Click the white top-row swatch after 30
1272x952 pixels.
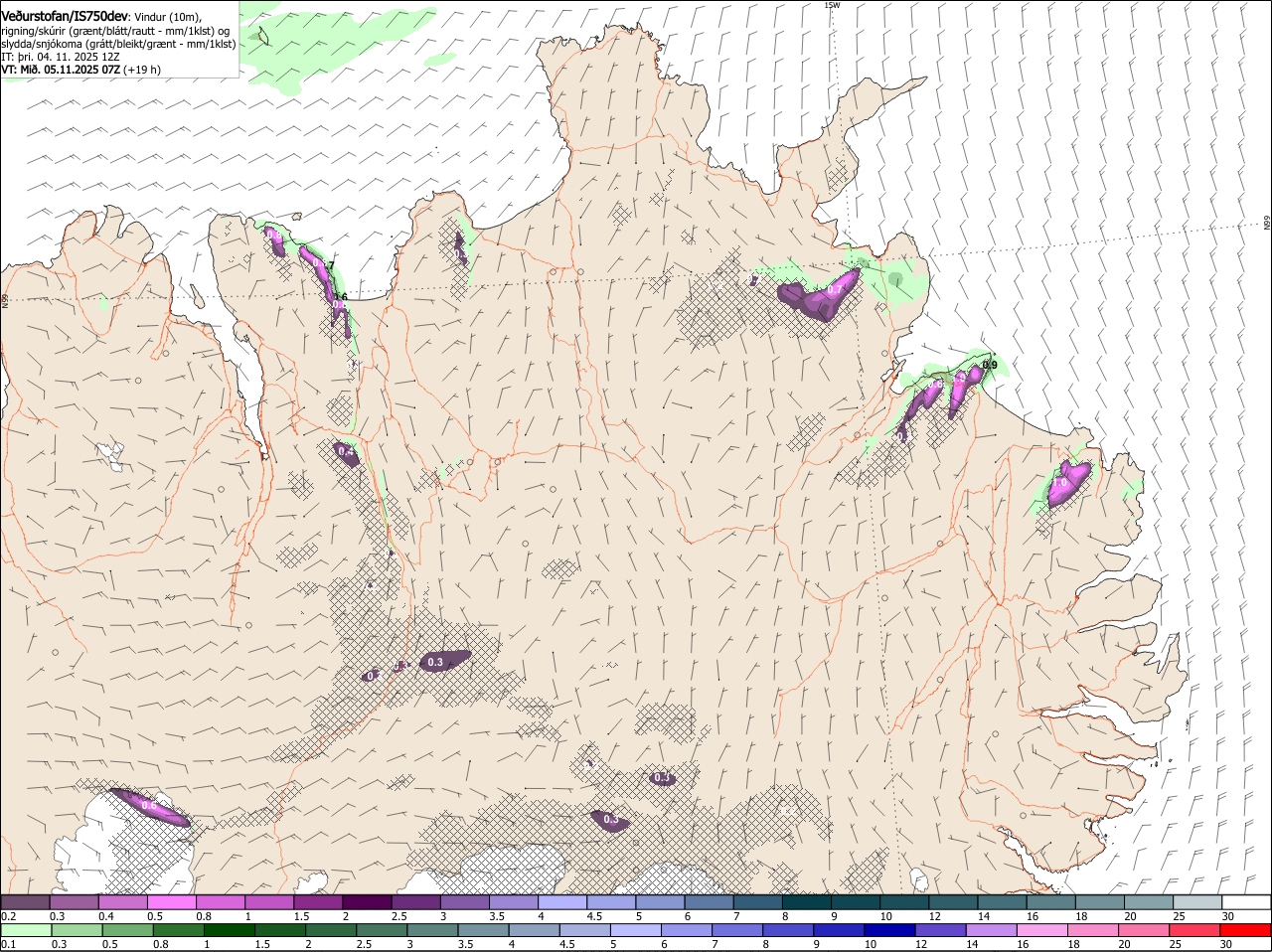click(1247, 902)
